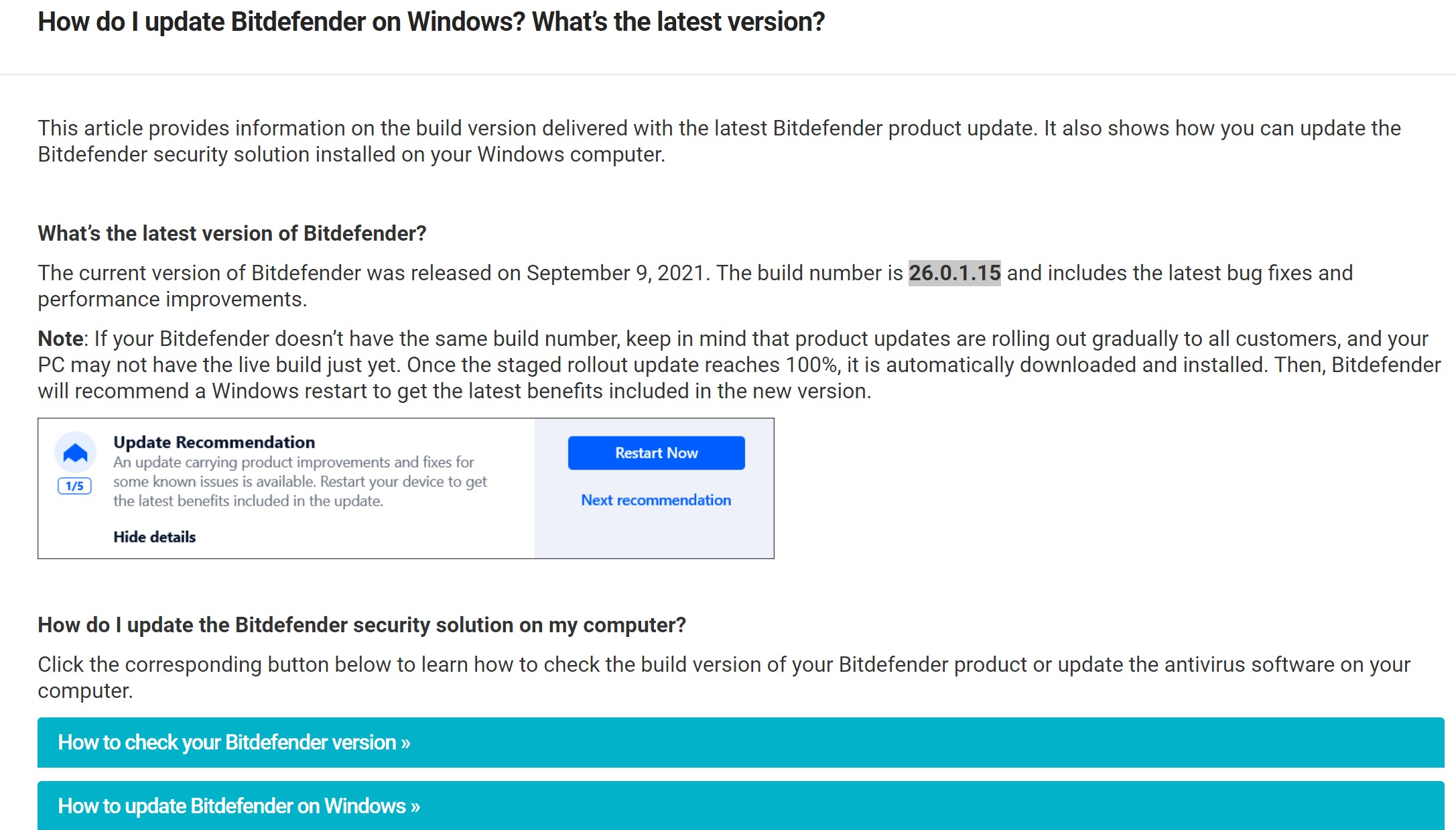Collapse details via Hide details
The image size is (1456, 830).
(x=154, y=537)
